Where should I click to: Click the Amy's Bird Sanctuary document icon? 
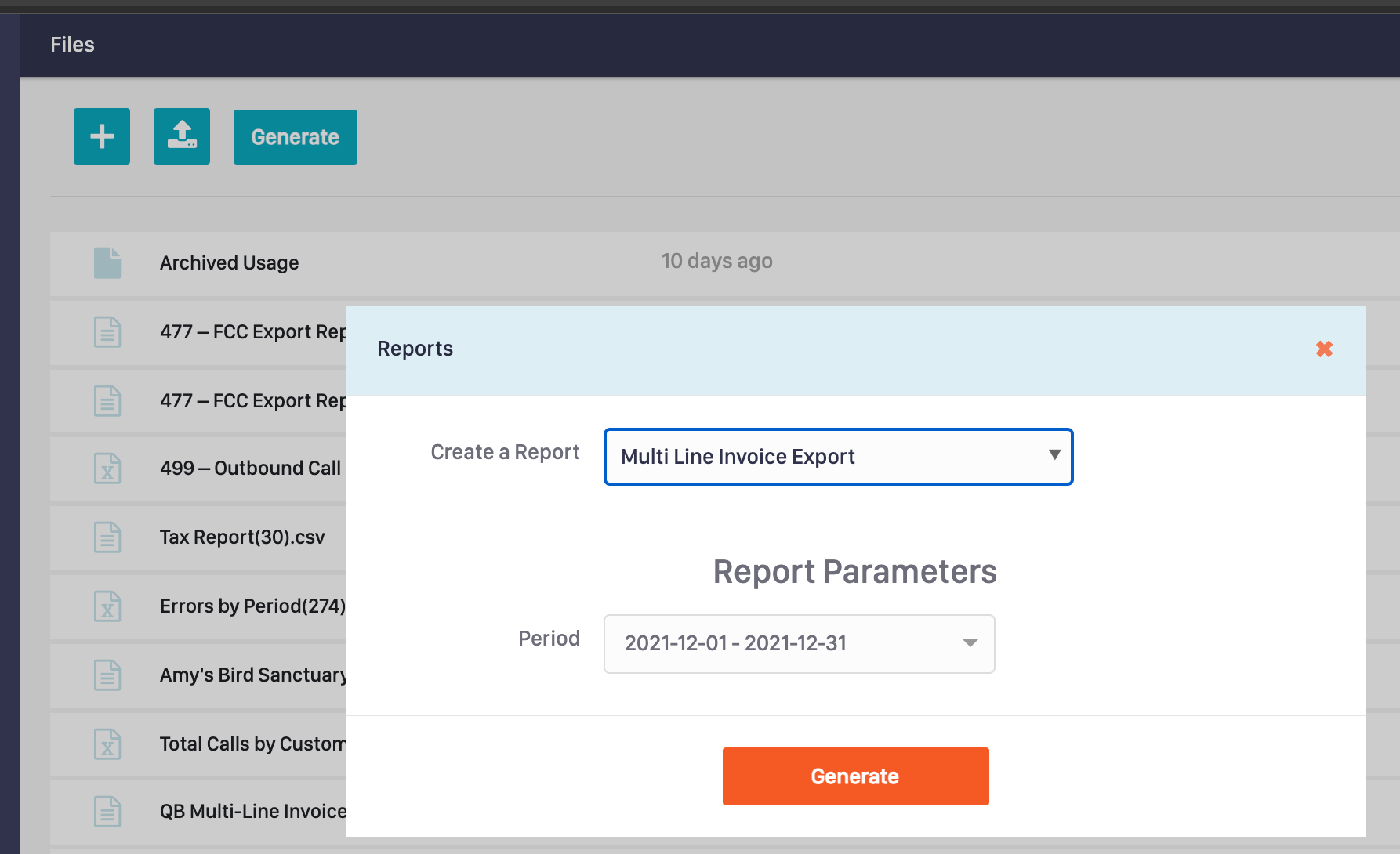coord(108,675)
